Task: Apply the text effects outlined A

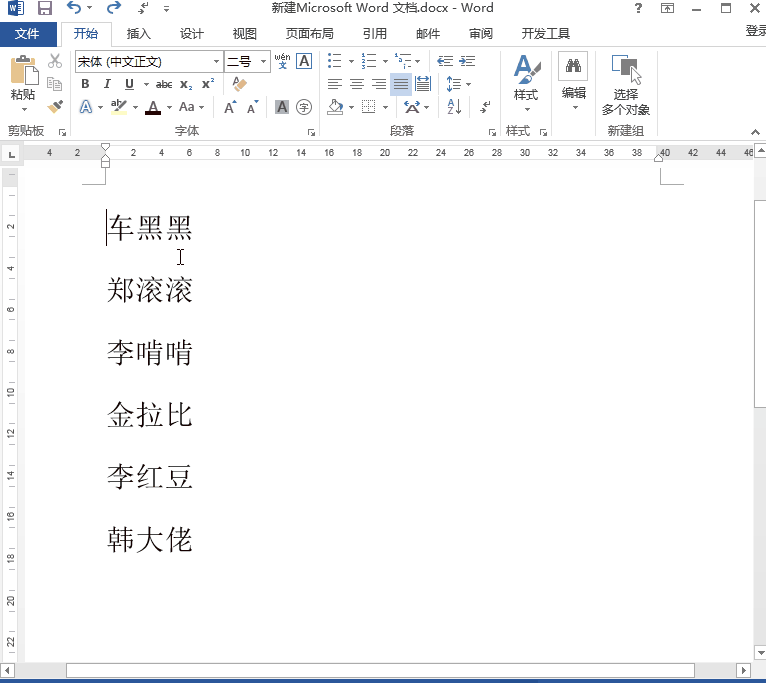Action: [x=86, y=107]
